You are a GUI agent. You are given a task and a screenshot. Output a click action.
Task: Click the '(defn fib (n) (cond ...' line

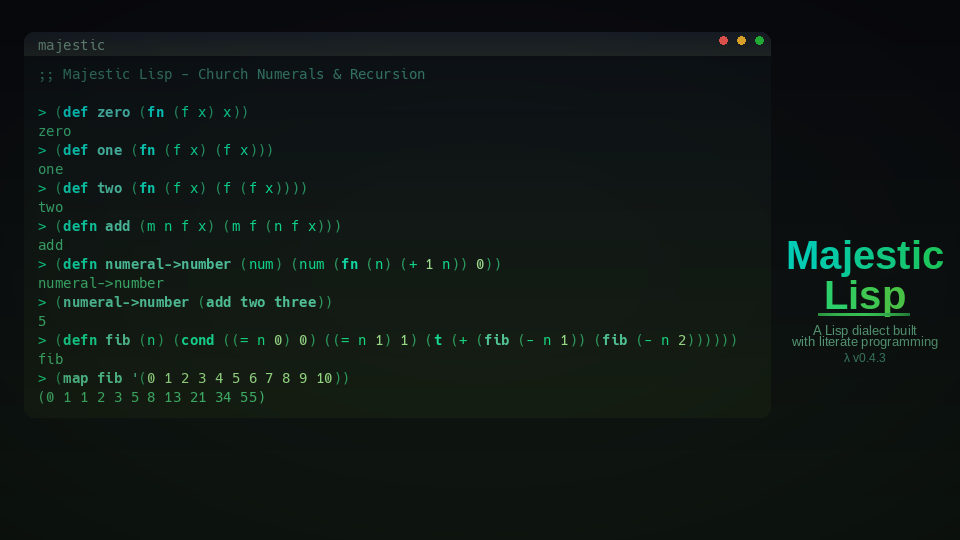(388, 340)
